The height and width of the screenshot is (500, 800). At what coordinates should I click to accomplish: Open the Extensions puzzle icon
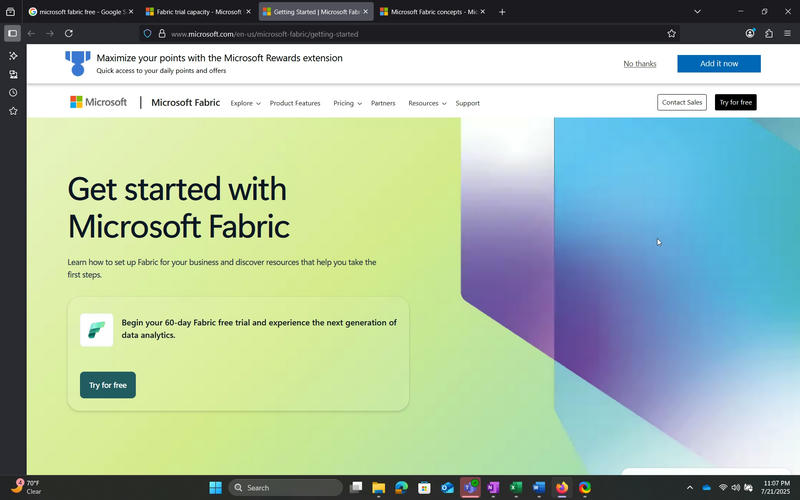click(x=769, y=34)
